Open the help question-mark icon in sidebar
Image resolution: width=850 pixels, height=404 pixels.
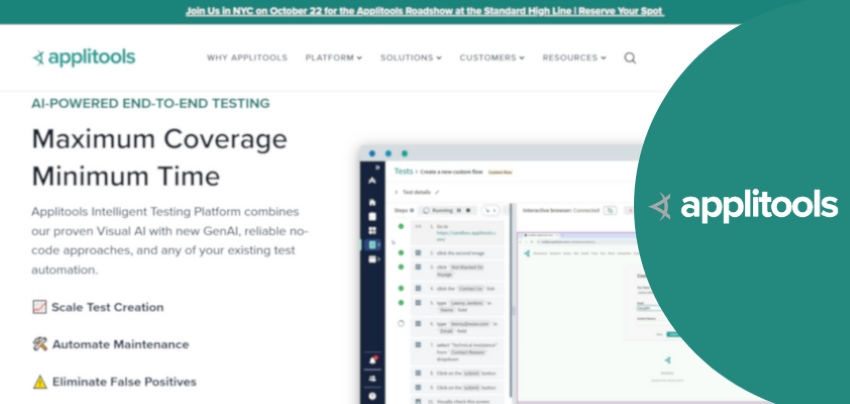[372, 396]
